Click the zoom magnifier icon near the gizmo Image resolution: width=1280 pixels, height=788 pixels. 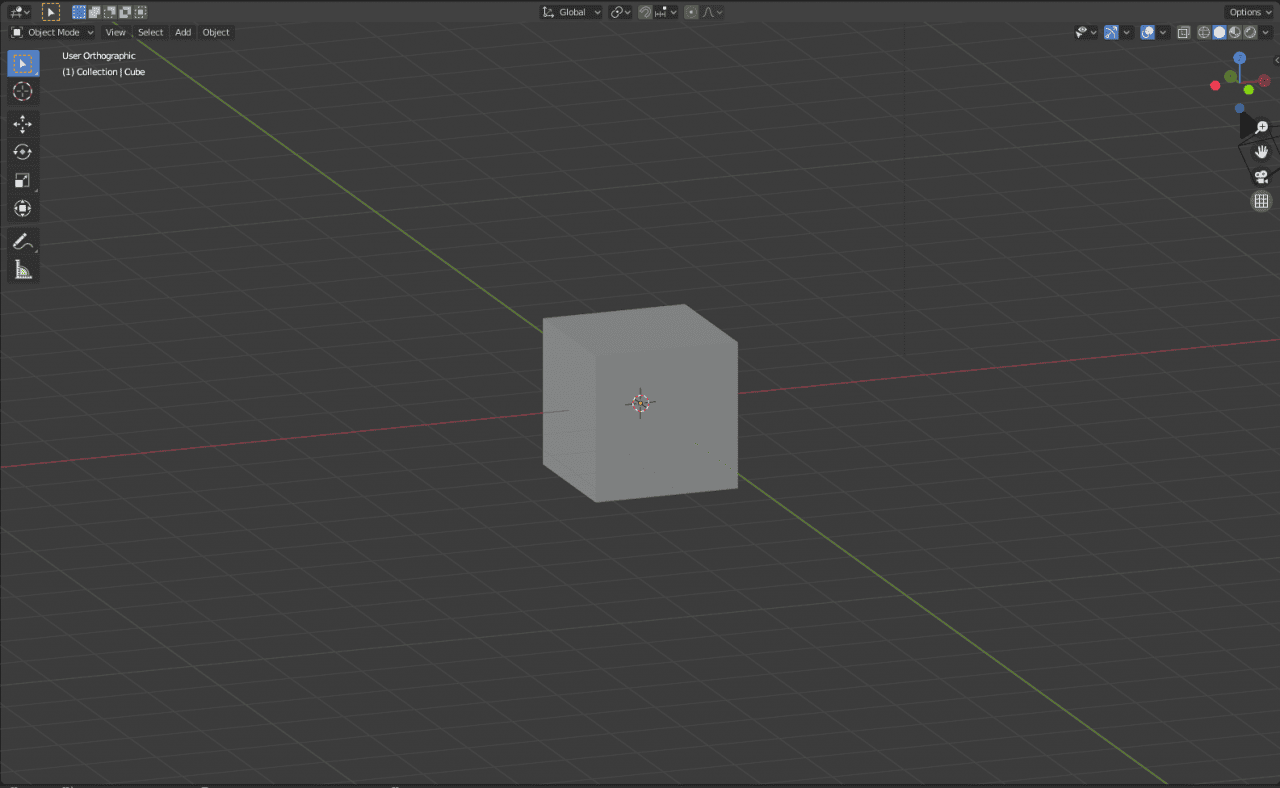point(1261,127)
